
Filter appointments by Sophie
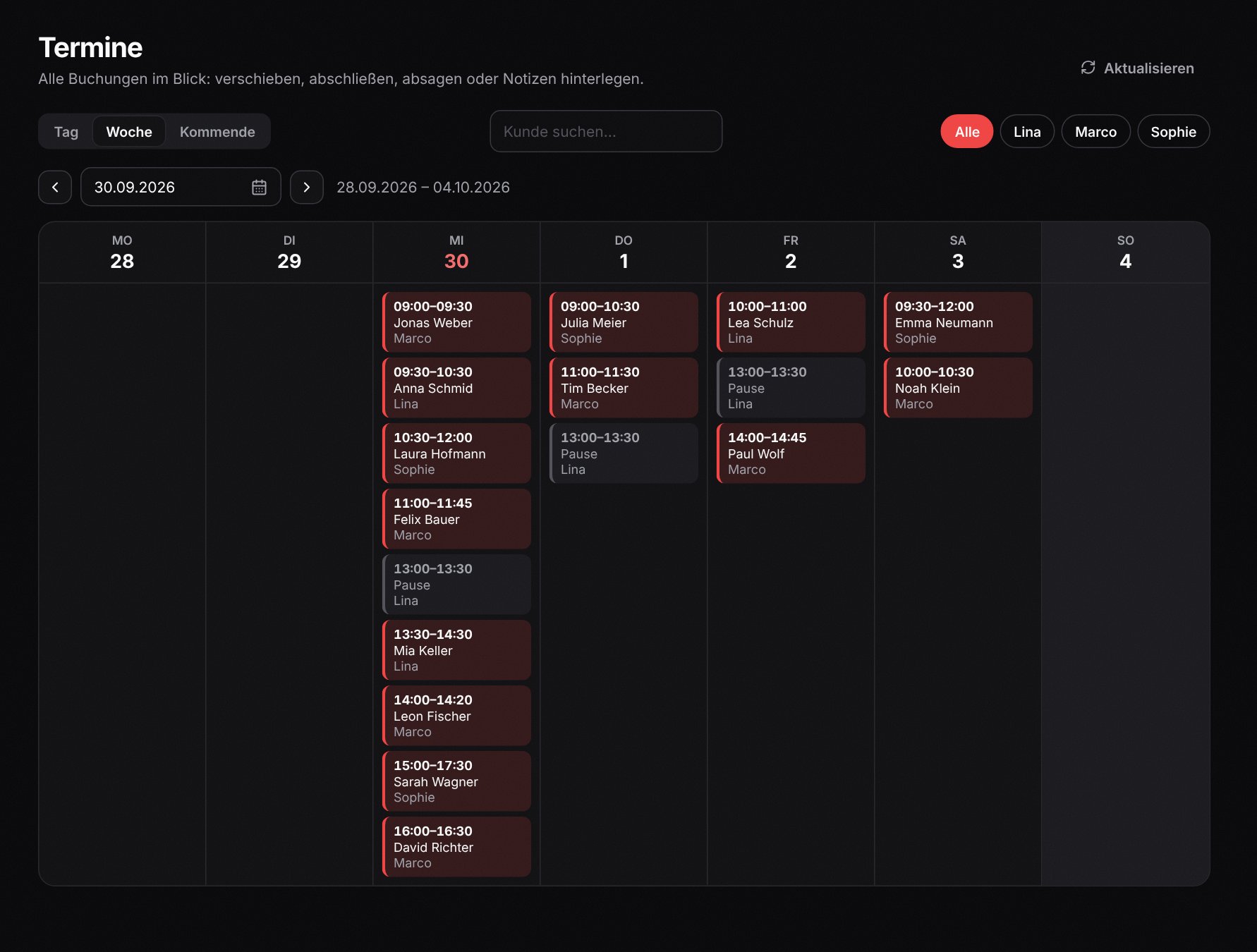1173,132
